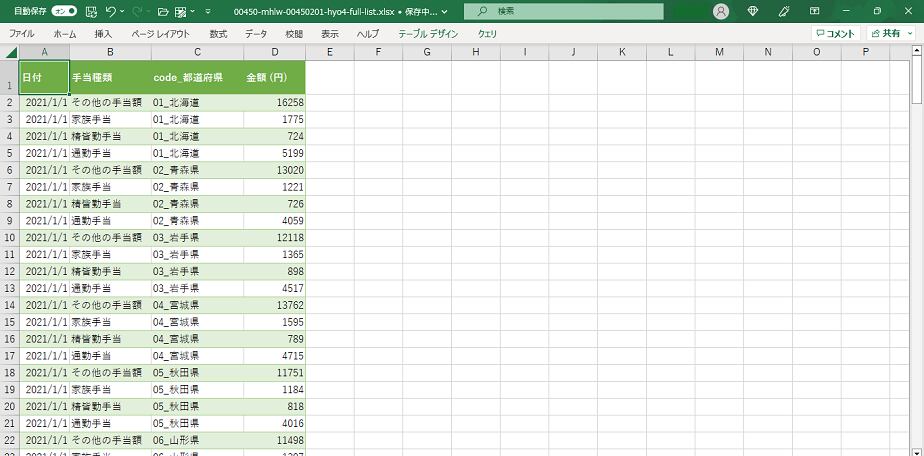Select column header E
The width and height of the screenshot is (924, 456).
click(x=329, y=52)
